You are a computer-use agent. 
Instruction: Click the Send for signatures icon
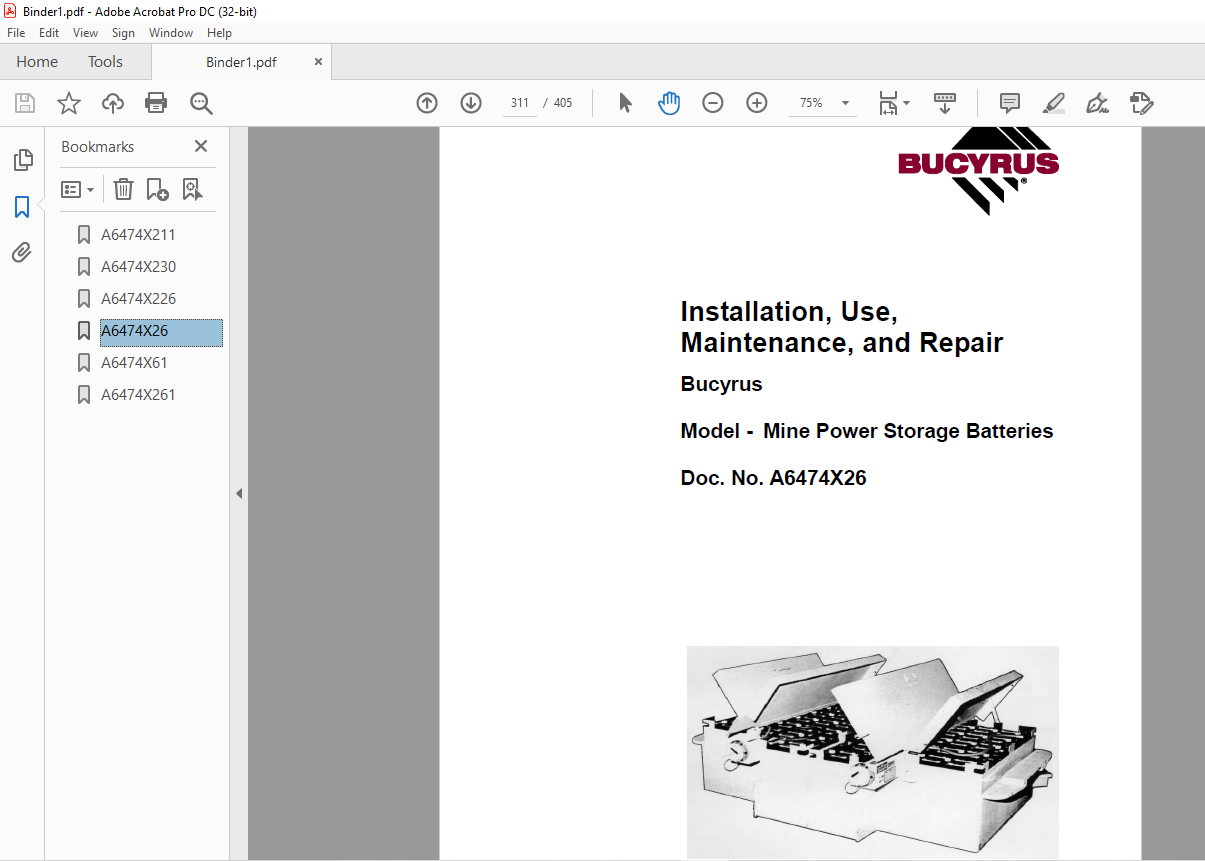[x=1141, y=103]
